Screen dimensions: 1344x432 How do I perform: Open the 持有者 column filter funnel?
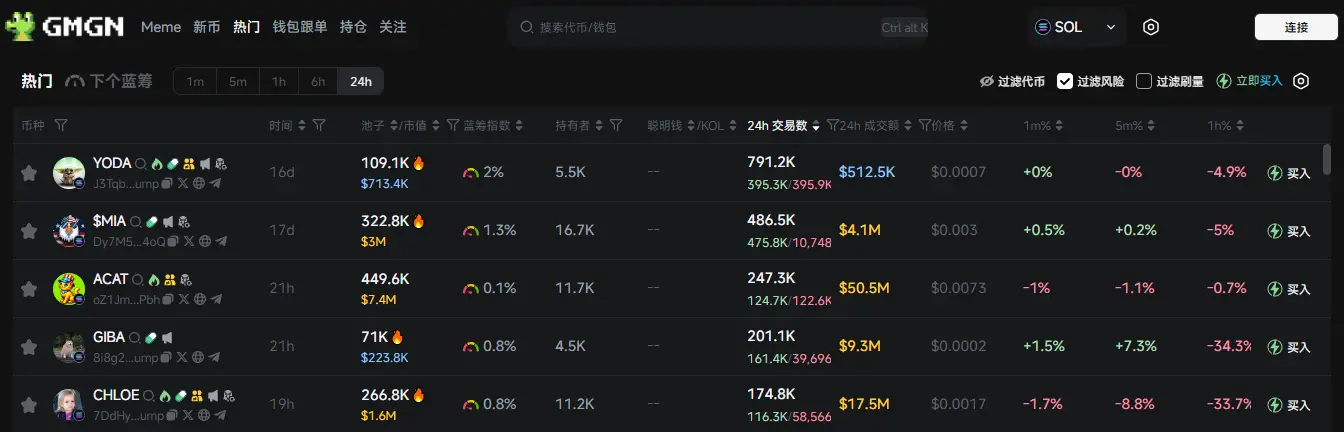pyautogui.click(x=616, y=125)
